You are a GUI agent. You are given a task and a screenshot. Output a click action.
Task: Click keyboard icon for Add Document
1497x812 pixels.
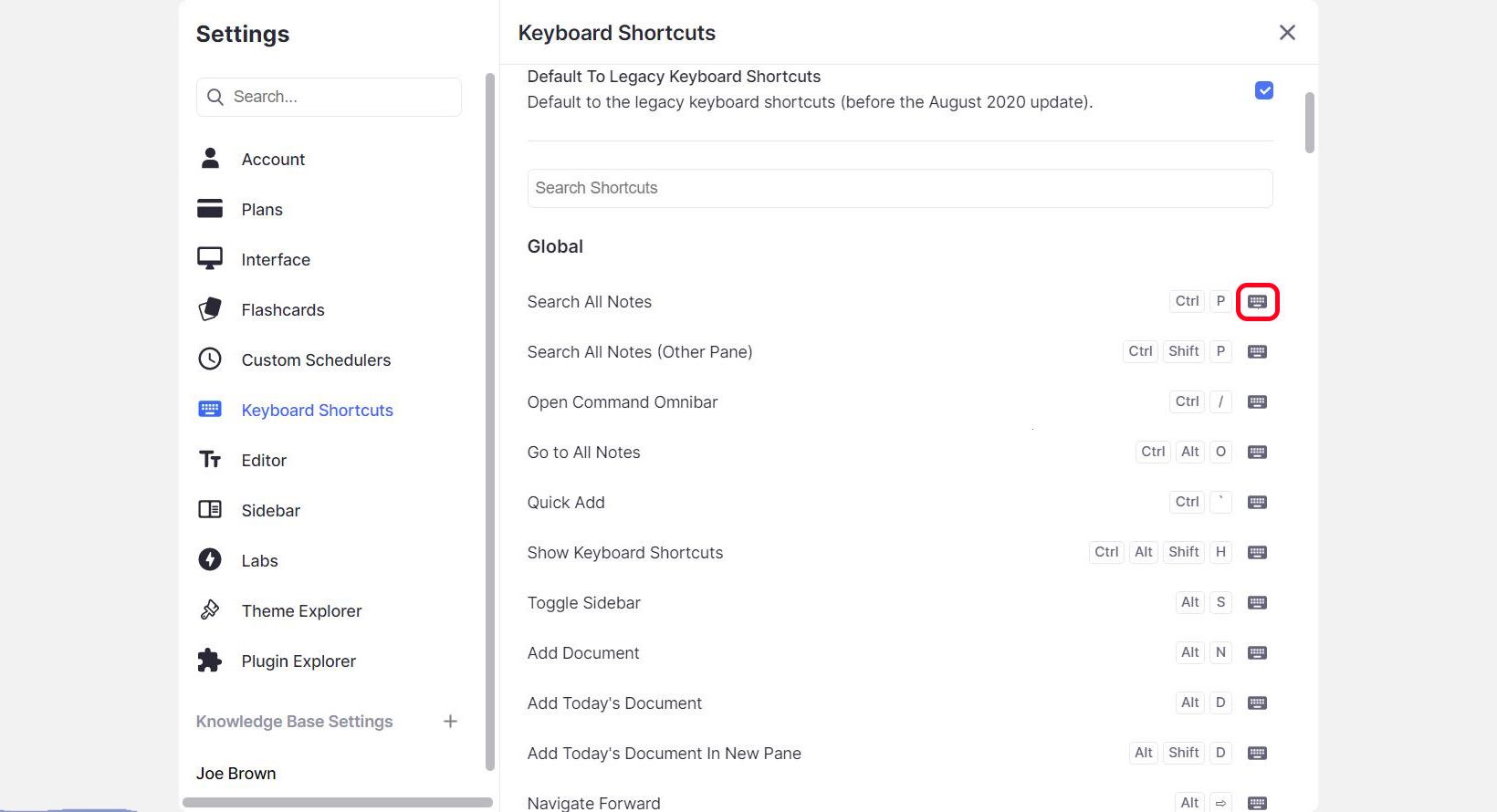coord(1257,652)
